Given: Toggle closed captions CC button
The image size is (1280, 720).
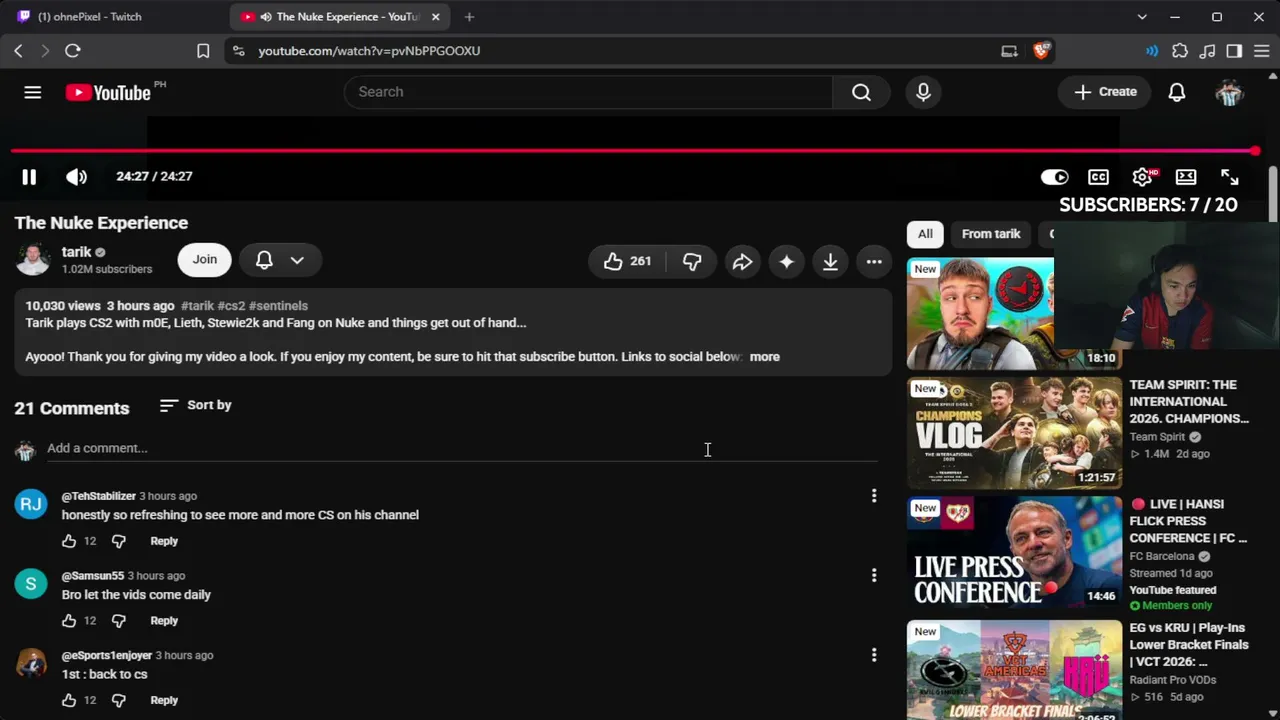Looking at the screenshot, I should pos(1098,177).
